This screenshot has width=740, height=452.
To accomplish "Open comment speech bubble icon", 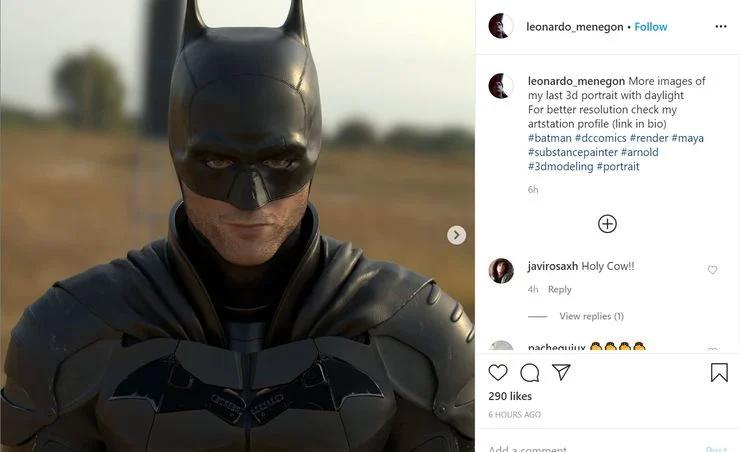I will tap(530, 373).
